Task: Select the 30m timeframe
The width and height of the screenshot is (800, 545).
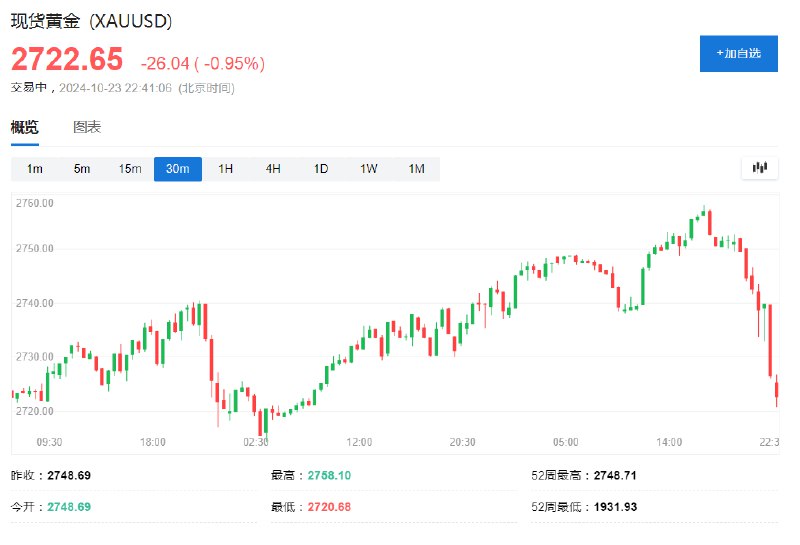Action: (178, 169)
